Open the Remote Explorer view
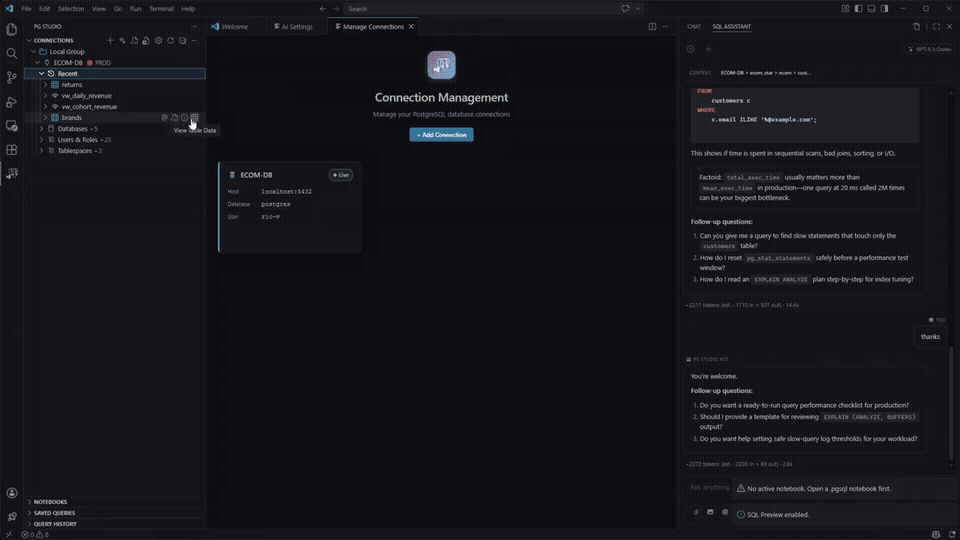Image resolution: width=960 pixels, height=540 pixels. [x=12, y=126]
